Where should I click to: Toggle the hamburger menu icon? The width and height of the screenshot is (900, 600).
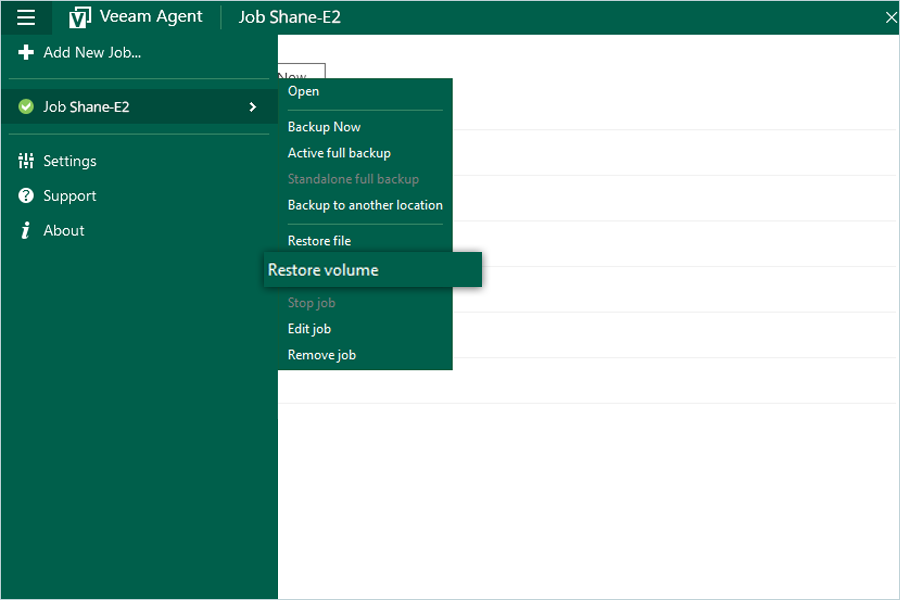click(x=26, y=17)
